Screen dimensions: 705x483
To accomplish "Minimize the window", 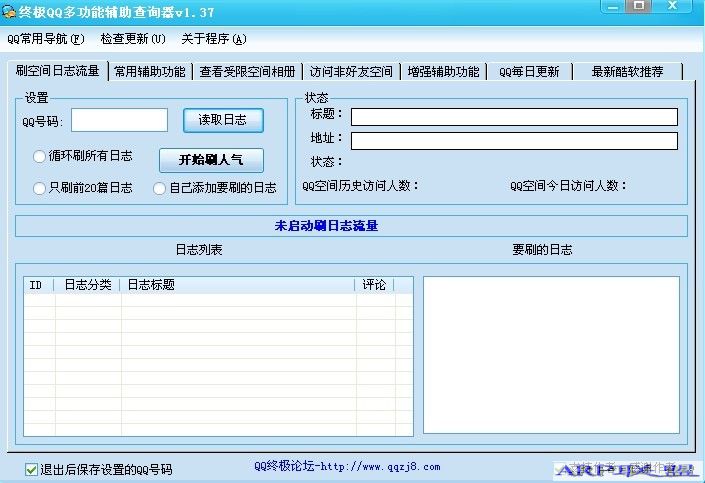I will tap(613, 6).
